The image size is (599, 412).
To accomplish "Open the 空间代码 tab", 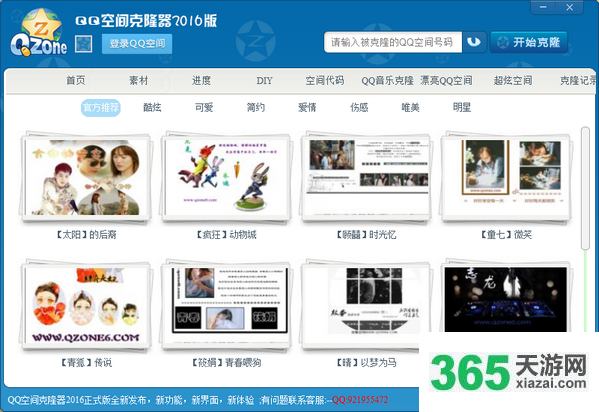I will [x=325, y=80].
